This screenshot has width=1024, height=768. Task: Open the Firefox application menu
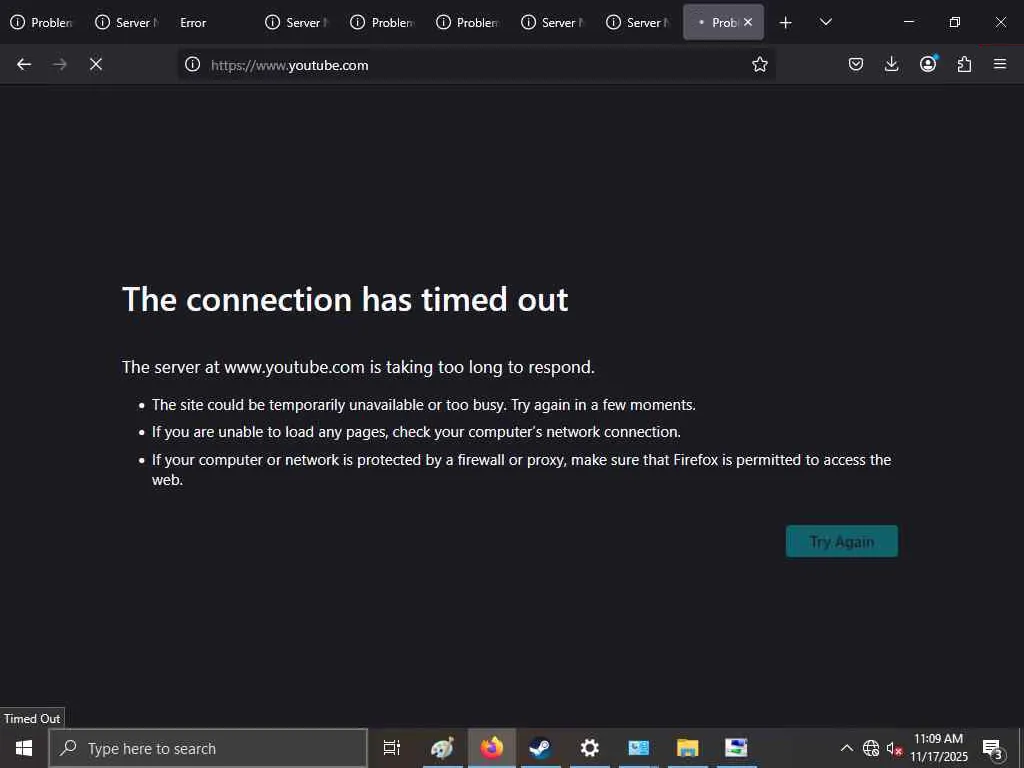(x=1000, y=64)
